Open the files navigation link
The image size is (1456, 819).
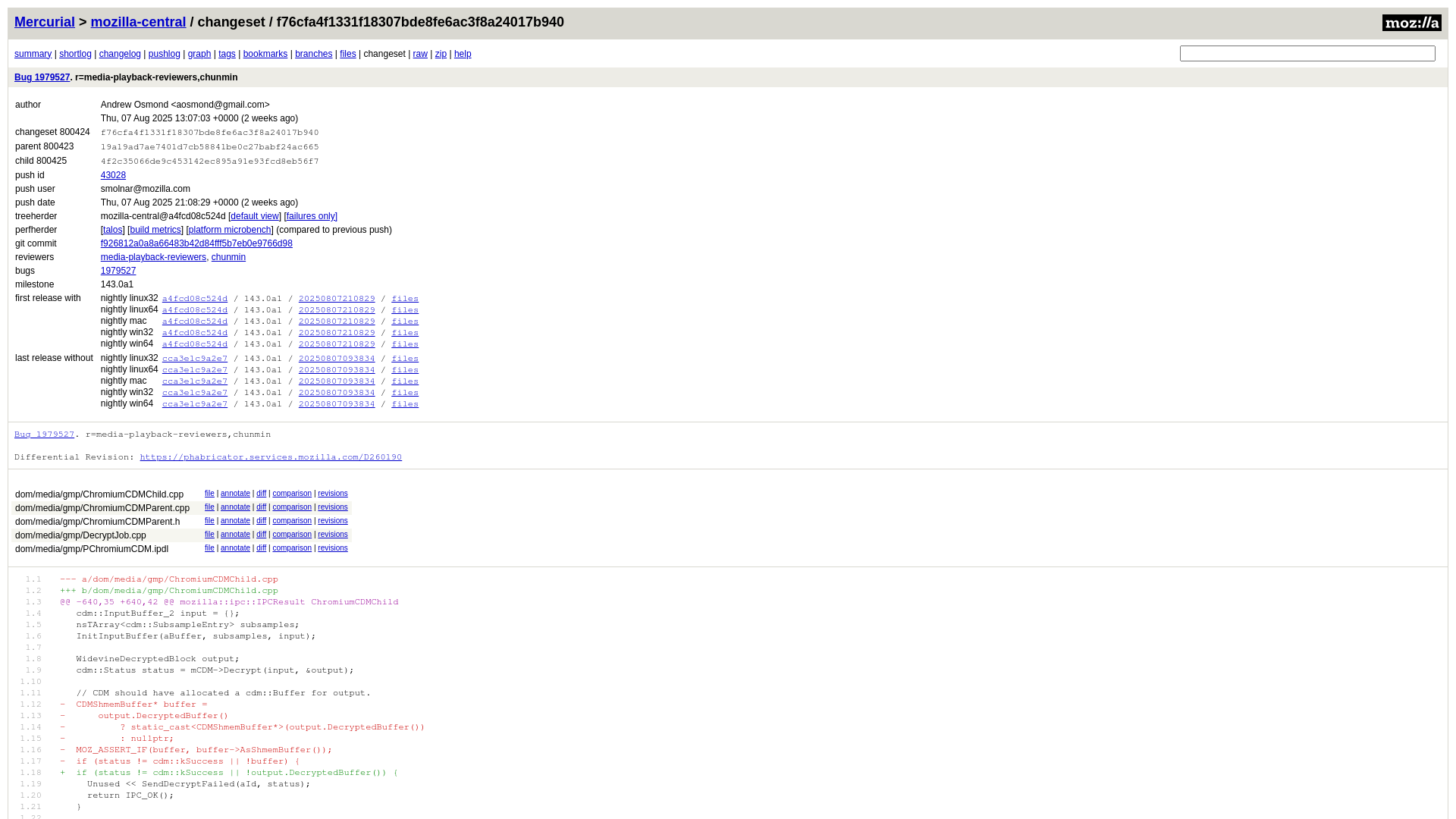[x=348, y=54]
